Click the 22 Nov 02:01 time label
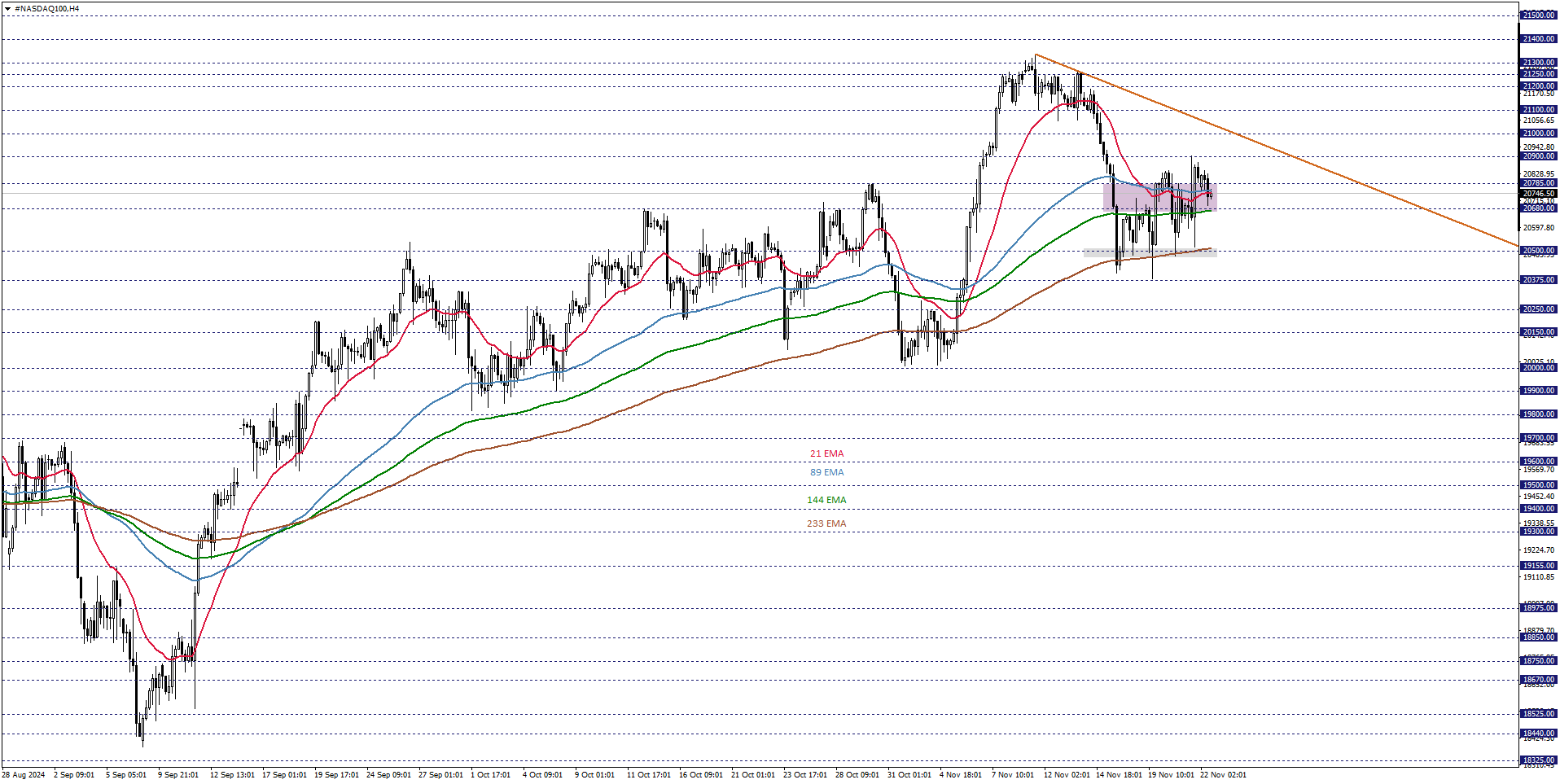 1223,775
